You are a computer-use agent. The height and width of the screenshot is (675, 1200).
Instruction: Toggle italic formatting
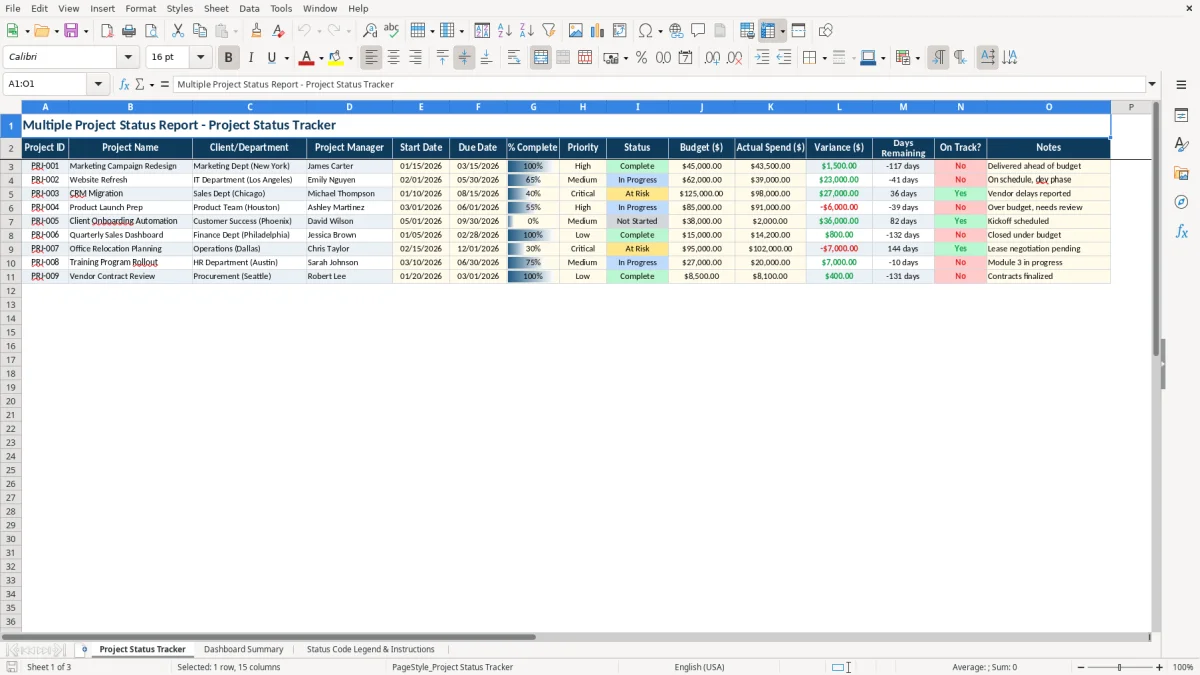250,58
